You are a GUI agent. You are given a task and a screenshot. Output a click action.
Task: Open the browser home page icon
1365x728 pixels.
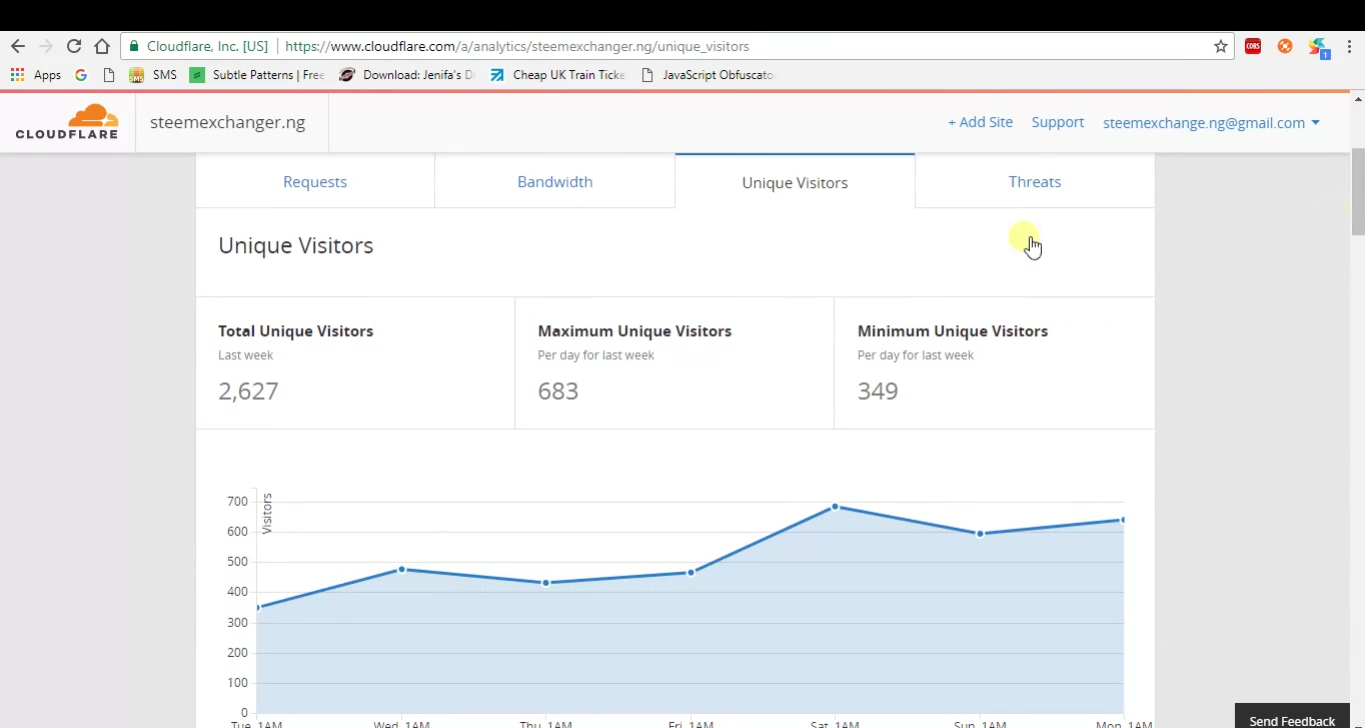[x=102, y=46]
